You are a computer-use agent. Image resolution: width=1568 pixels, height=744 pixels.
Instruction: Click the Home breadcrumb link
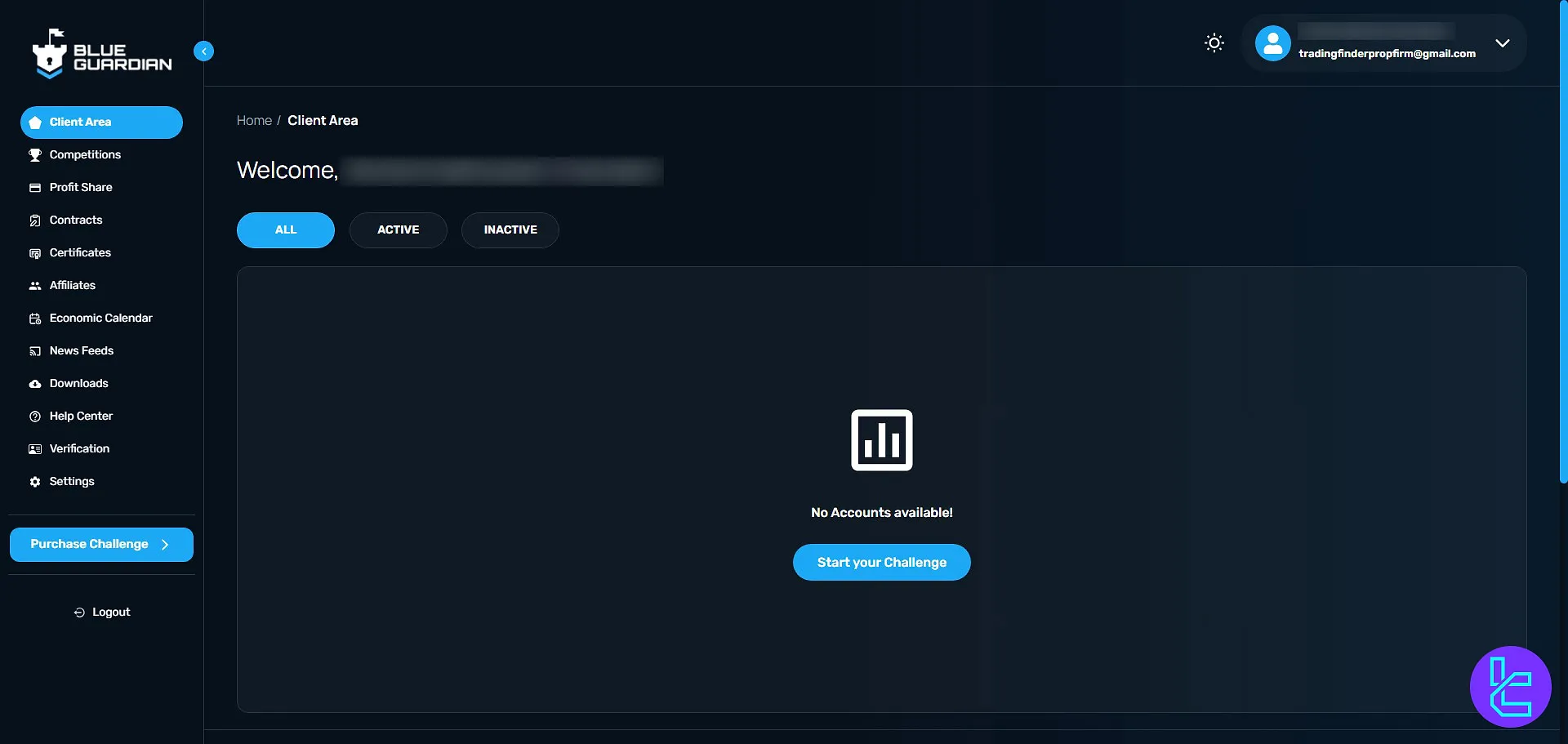tap(254, 121)
